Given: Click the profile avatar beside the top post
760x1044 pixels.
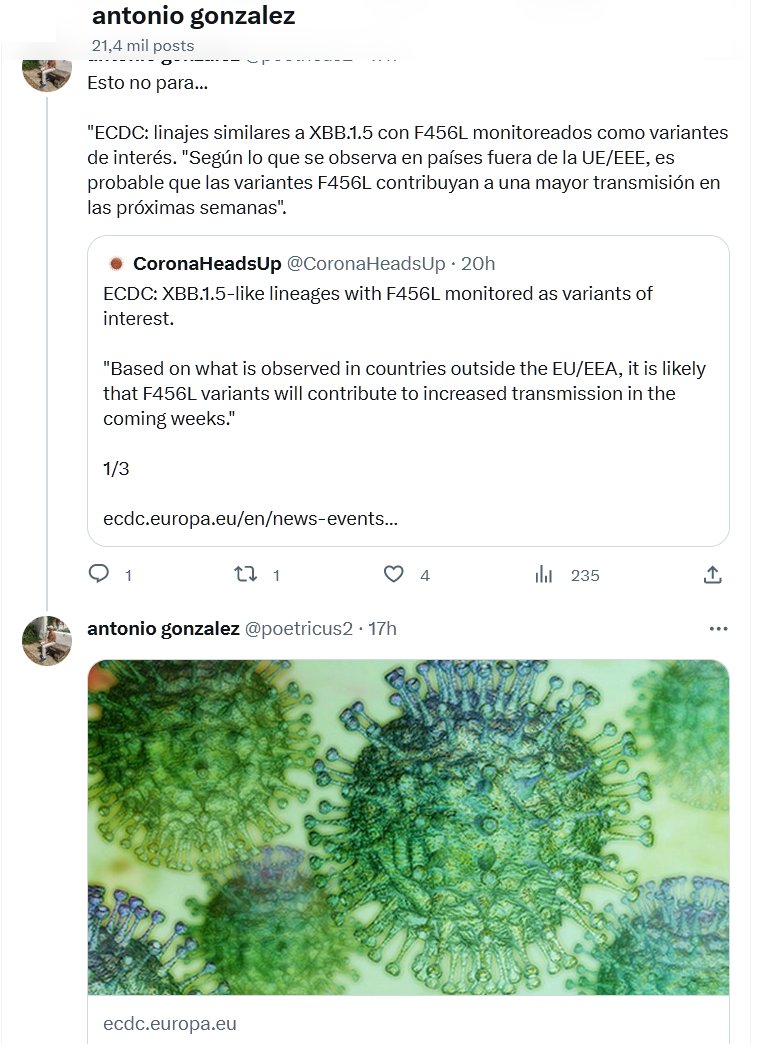Looking at the screenshot, I should (x=47, y=72).
